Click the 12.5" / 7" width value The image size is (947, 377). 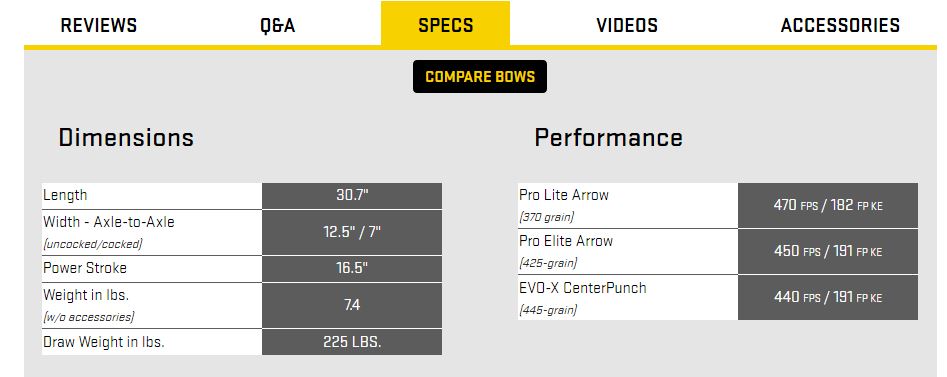(x=352, y=233)
